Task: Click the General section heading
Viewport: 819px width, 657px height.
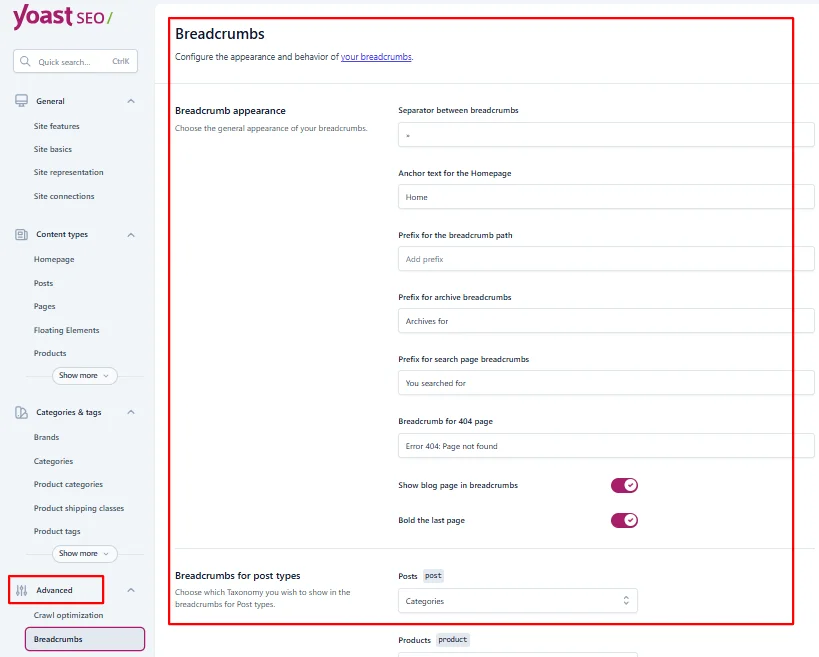Action: 50,101
